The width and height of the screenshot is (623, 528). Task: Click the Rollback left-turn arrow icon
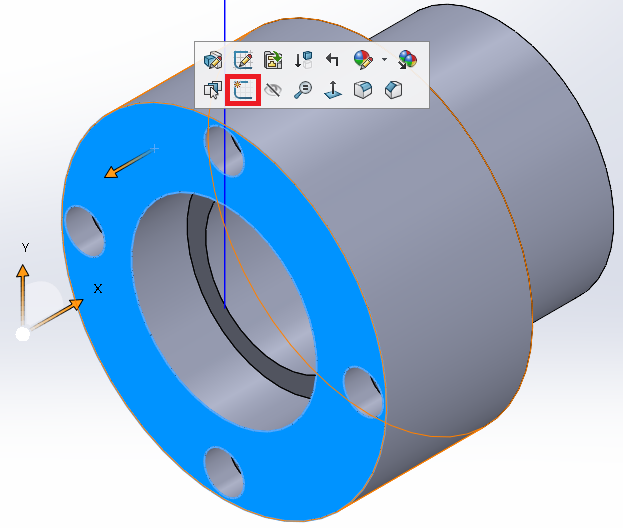coord(332,60)
